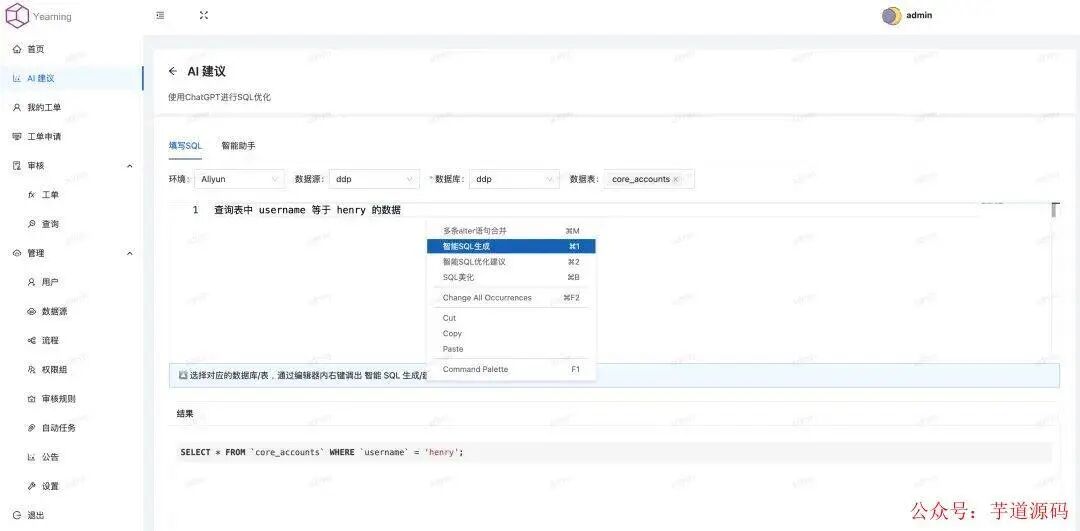The height and width of the screenshot is (531, 1080).
Task: Click the person icon beside 我的工单
Action: (x=17, y=107)
